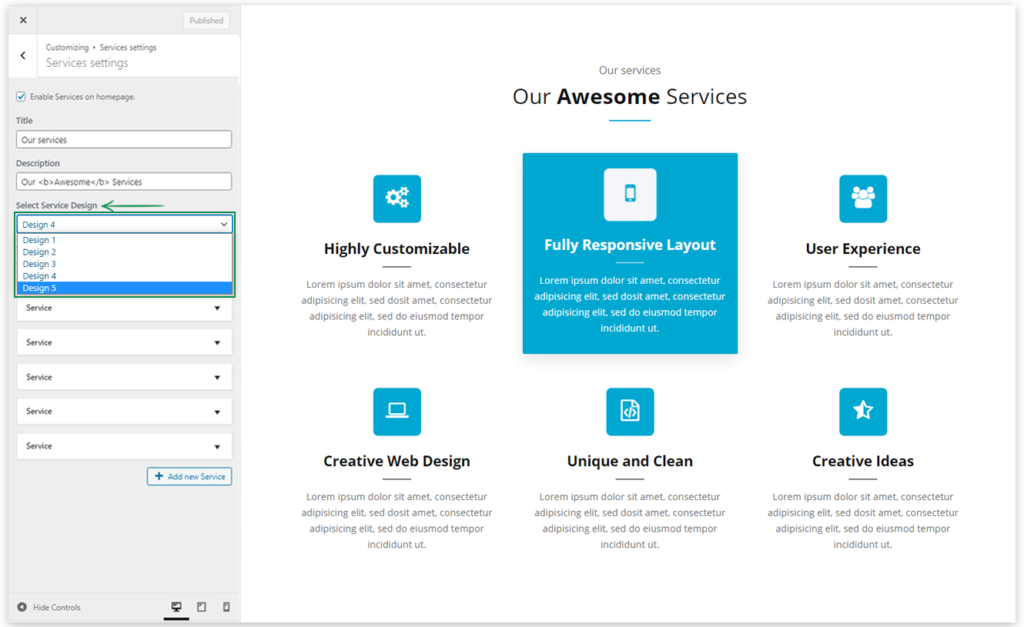
Task: Click the laptop icon above Creative Web Design
Action: (397, 411)
